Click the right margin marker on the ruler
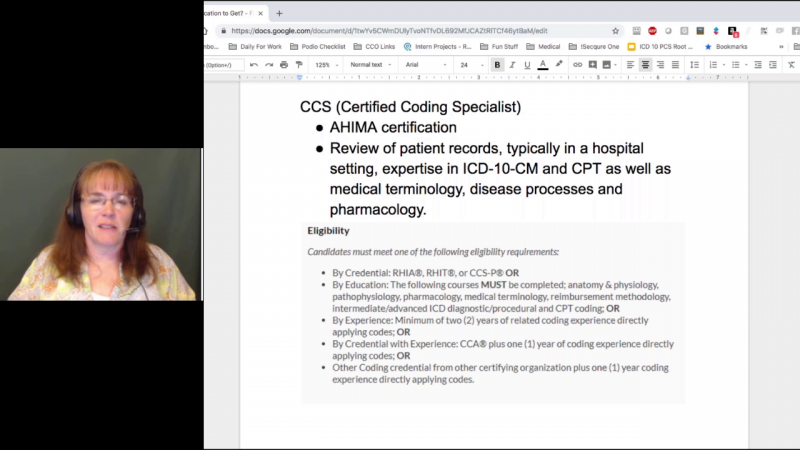 click(x=688, y=78)
